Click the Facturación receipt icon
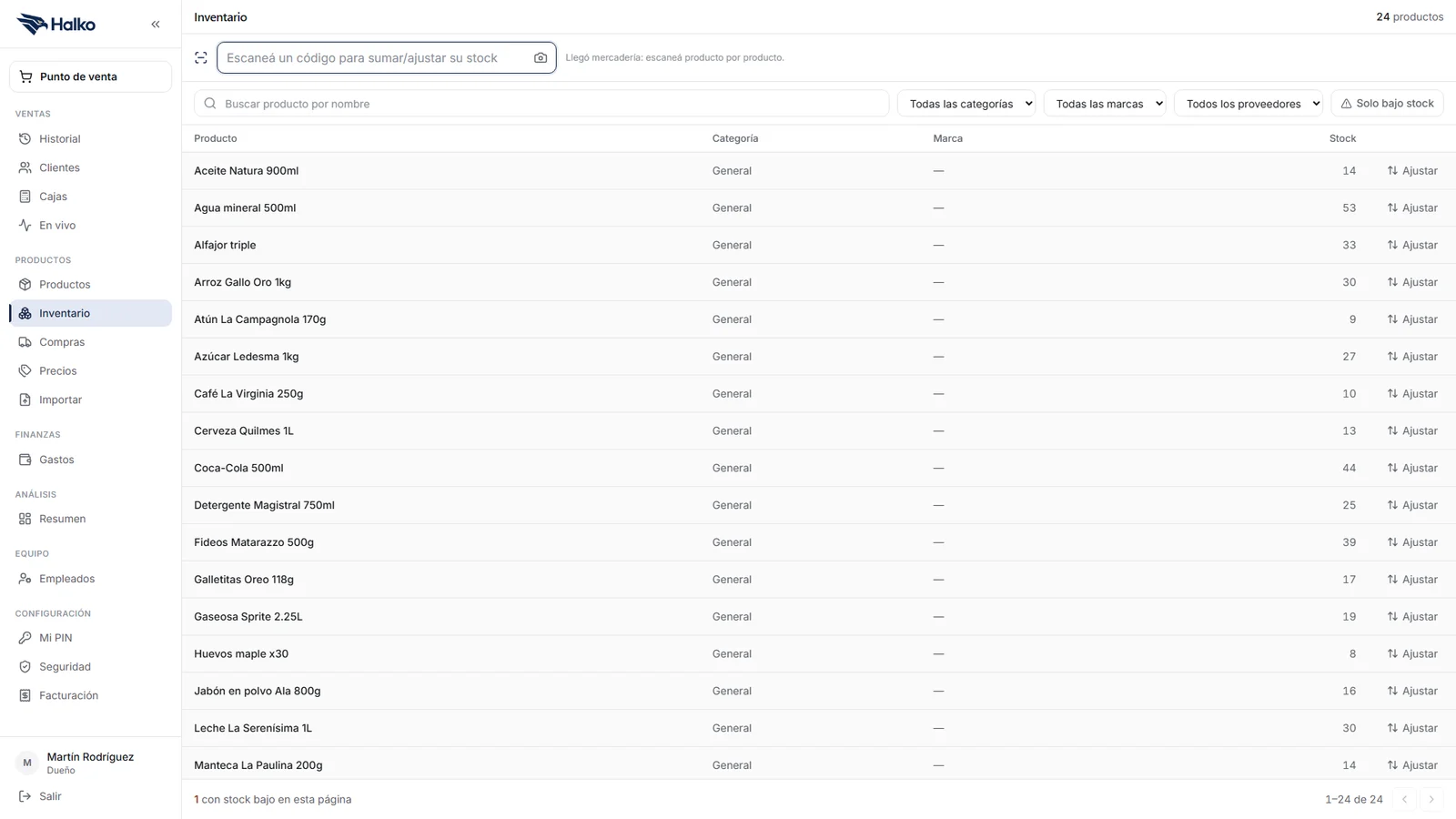1456x819 pixels. pyautogui.click(x=25, y=695)
